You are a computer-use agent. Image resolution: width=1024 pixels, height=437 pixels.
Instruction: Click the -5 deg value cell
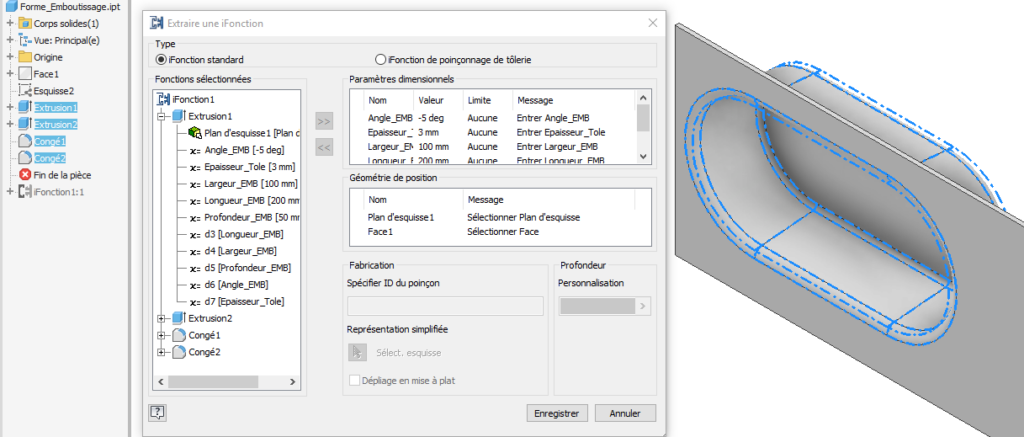(x=430, y=118)
